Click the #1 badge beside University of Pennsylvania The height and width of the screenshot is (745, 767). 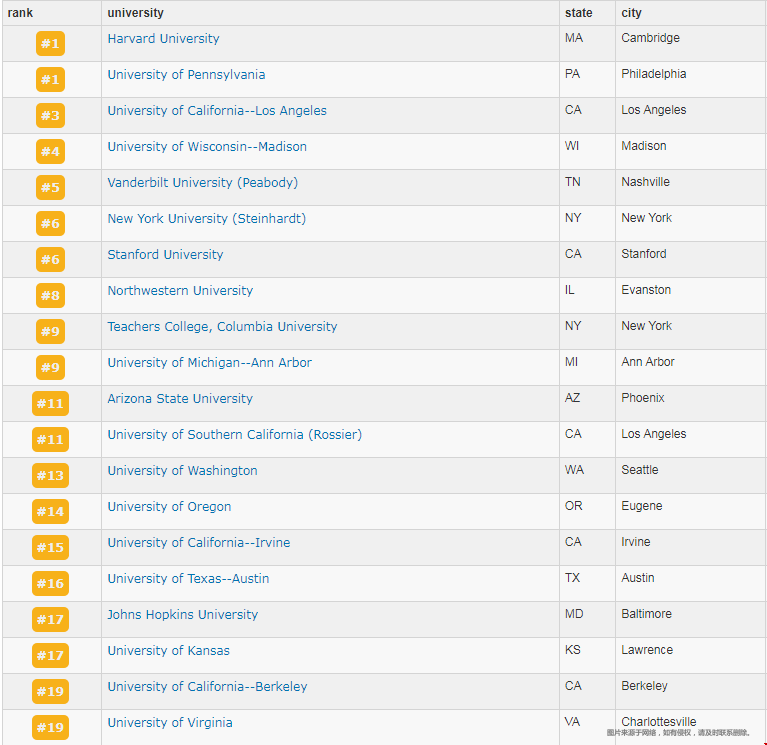pos(50,80)
